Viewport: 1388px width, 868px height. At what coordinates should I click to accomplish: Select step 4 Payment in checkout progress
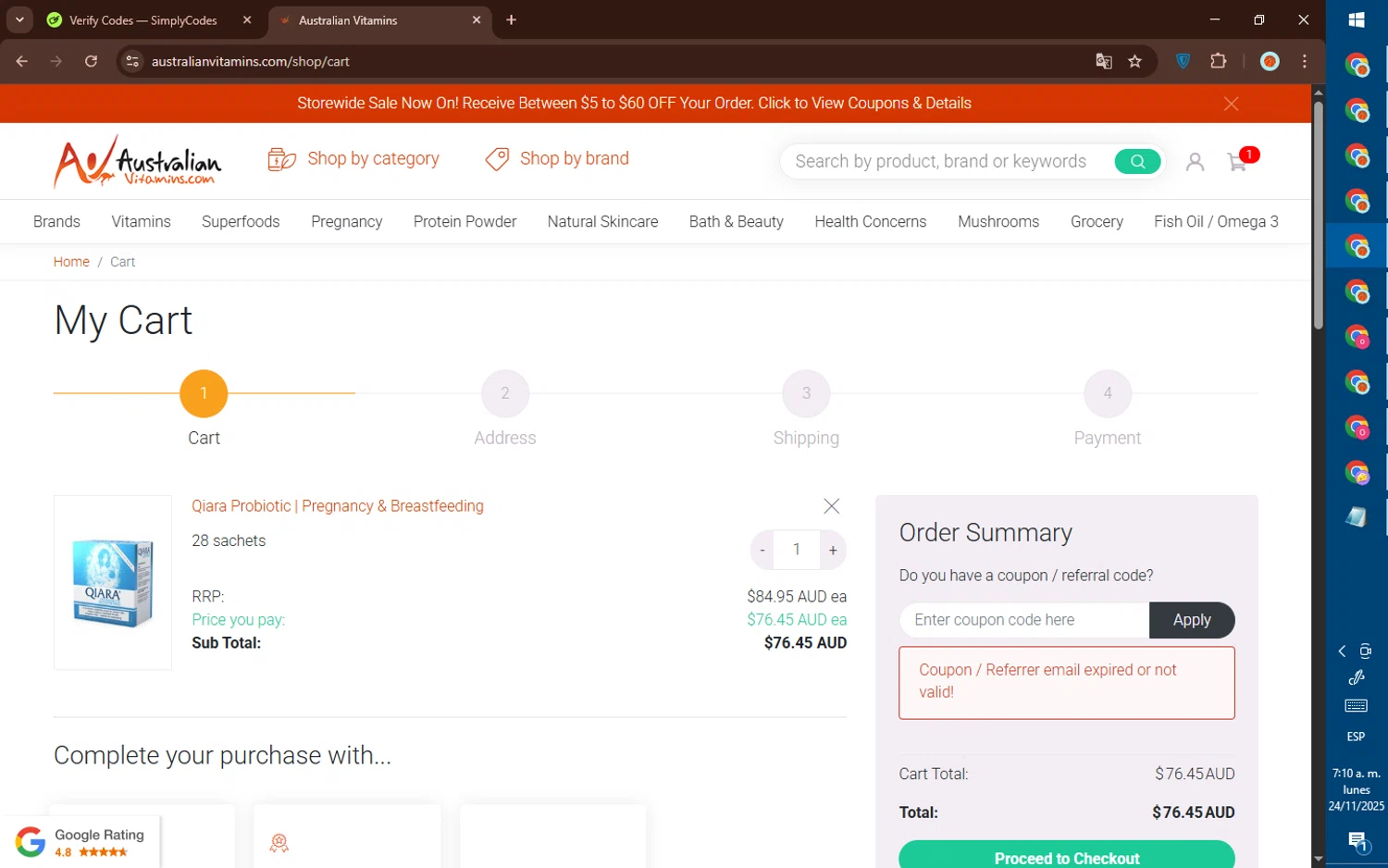coord(1107,393)
